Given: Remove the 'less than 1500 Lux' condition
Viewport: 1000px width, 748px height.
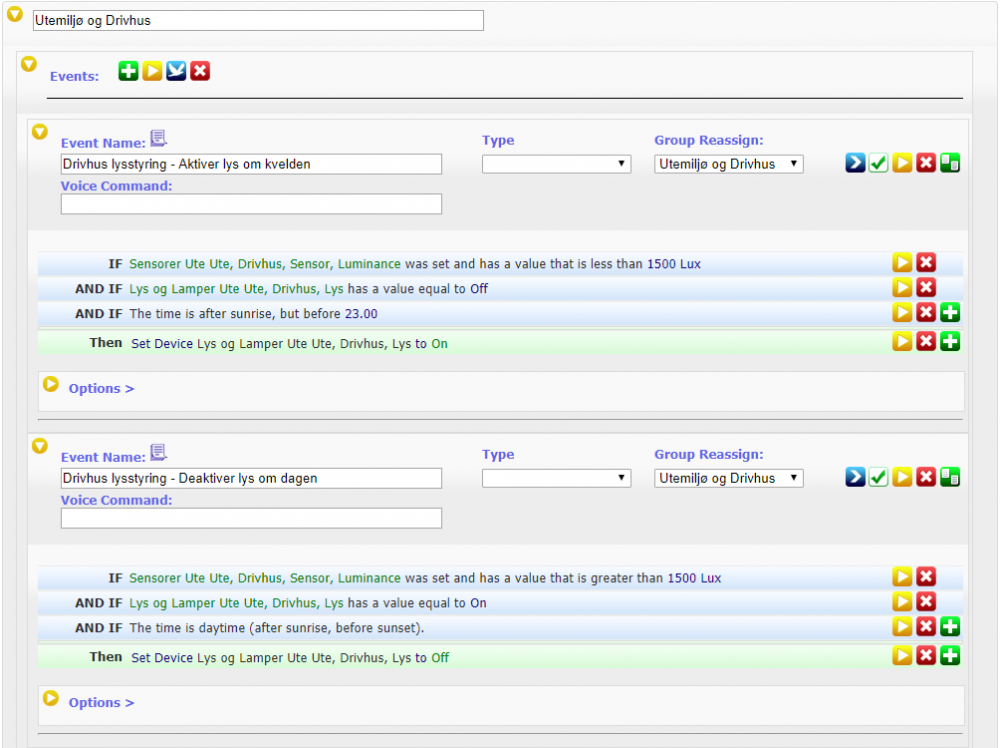Looking at the screenshot, I should [x=926, y=263].
